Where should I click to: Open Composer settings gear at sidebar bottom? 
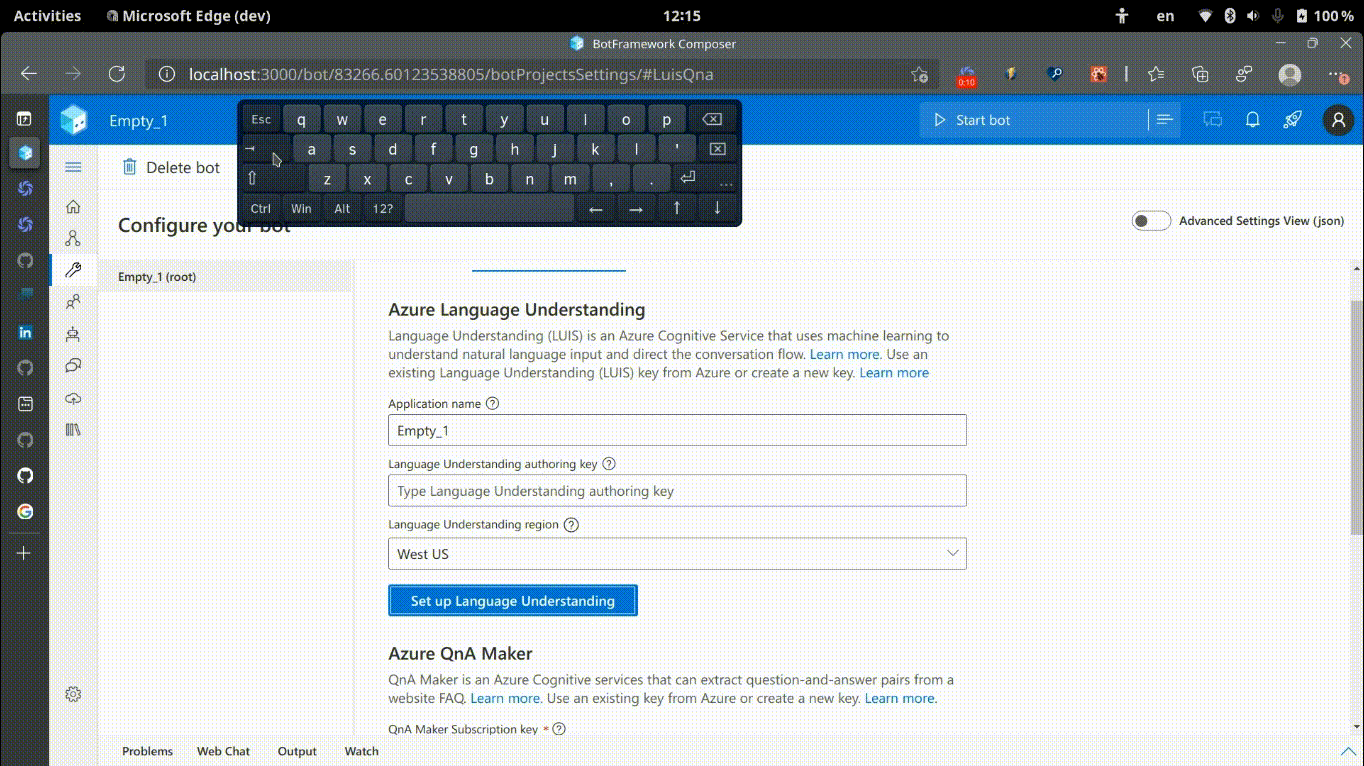click(x=73, y=694)
